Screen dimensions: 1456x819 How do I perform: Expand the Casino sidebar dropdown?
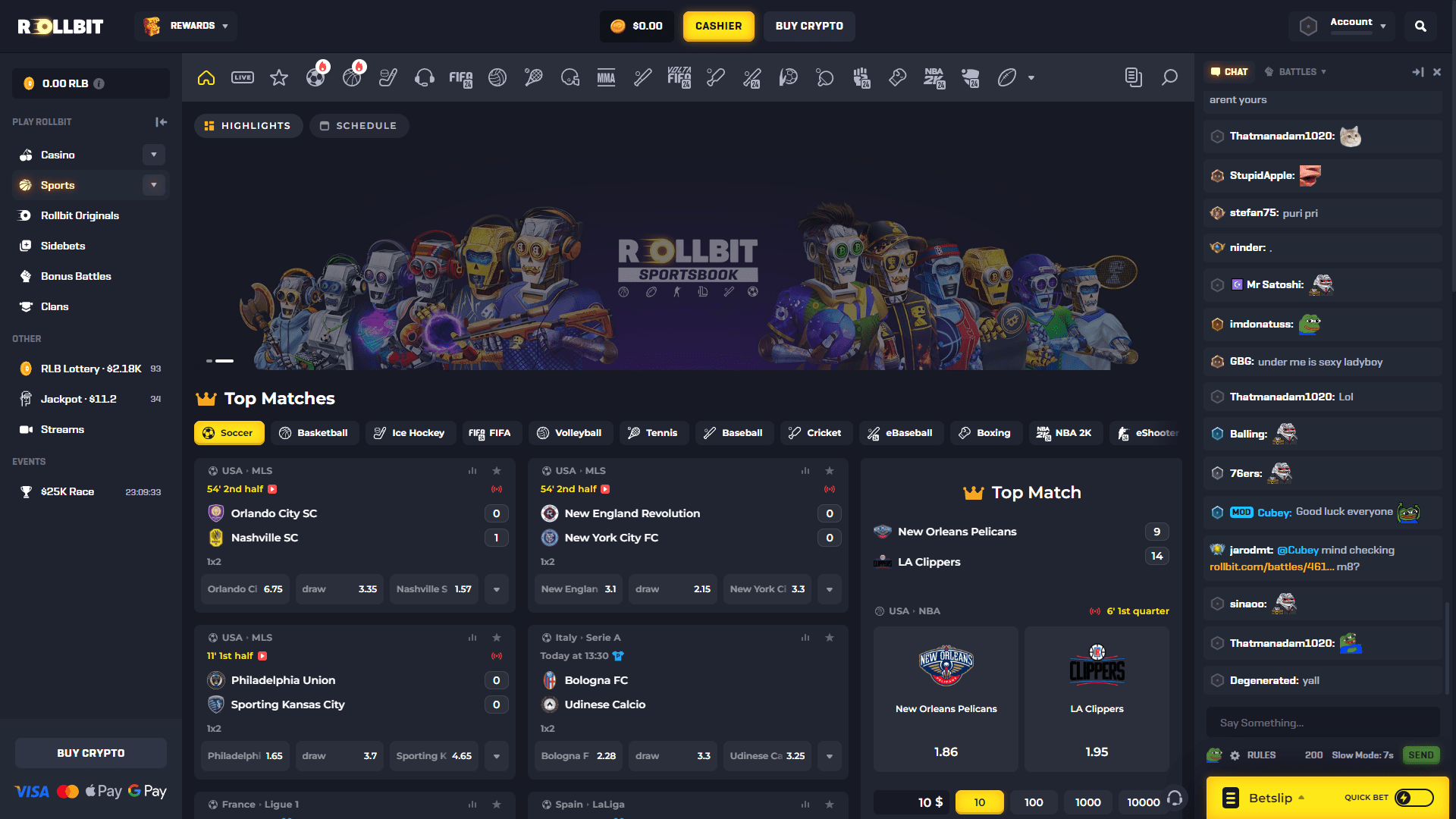[153, 154]
